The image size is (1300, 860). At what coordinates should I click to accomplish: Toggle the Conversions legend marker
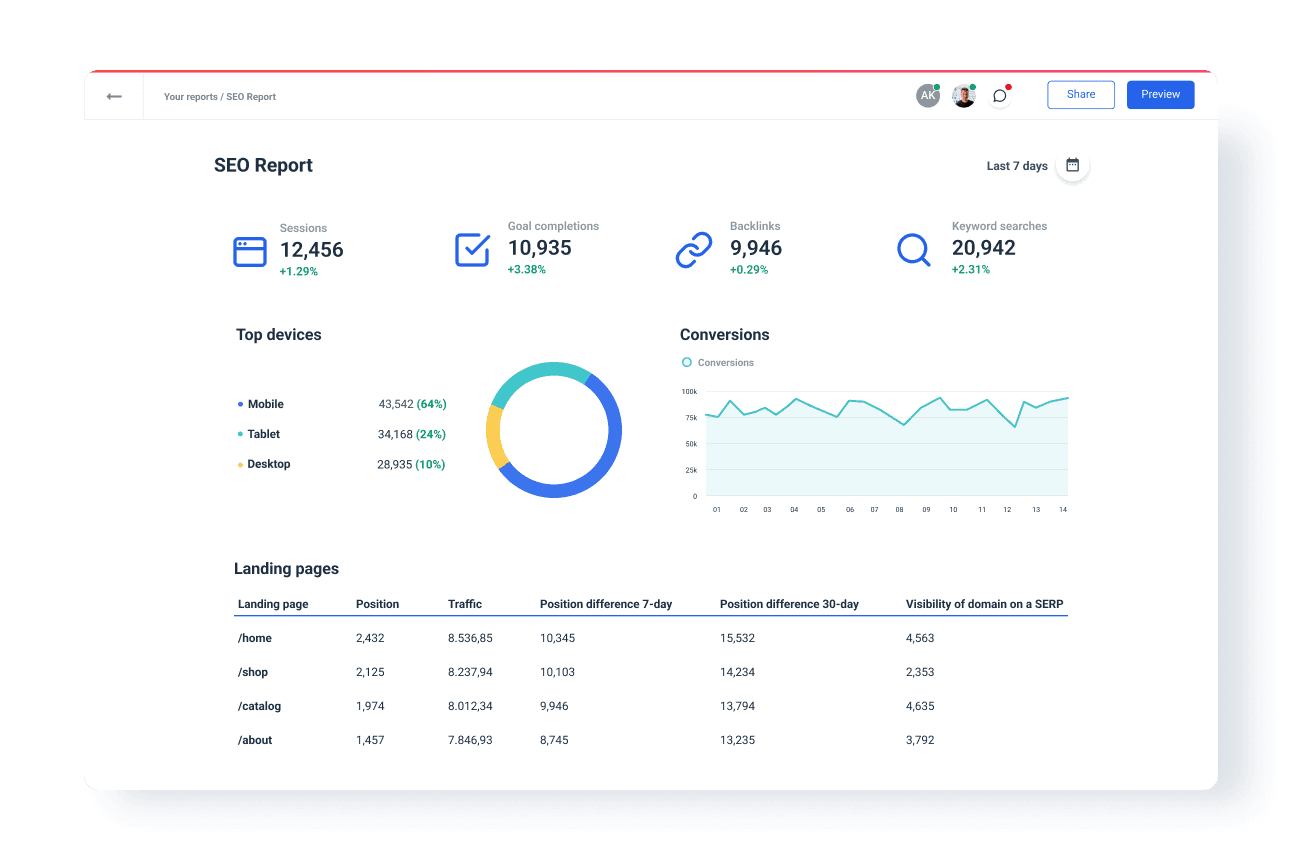tap(686, 362)
